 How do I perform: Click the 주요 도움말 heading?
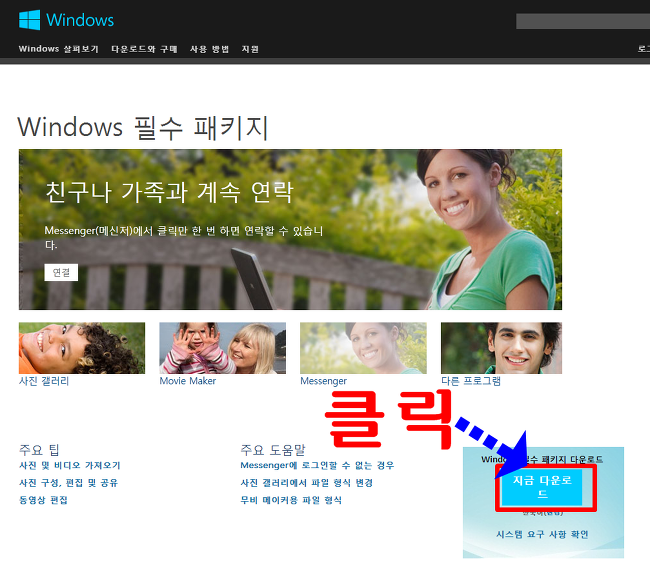pos(273,450)
